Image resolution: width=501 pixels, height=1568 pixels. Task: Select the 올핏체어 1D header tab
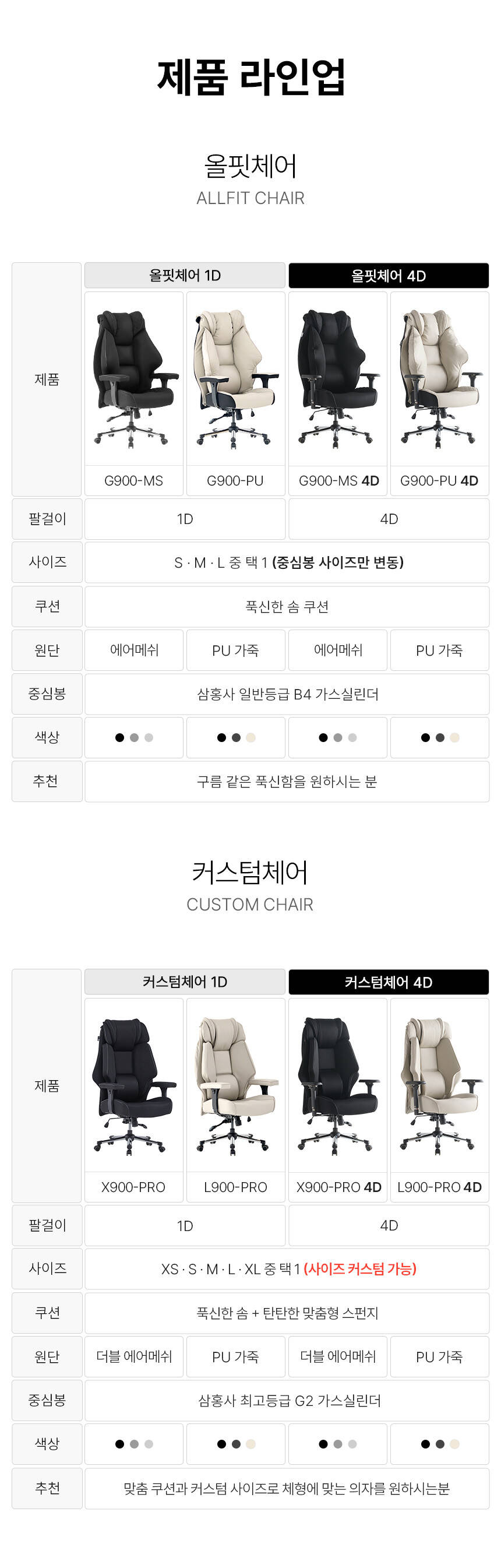pos(185,275)
